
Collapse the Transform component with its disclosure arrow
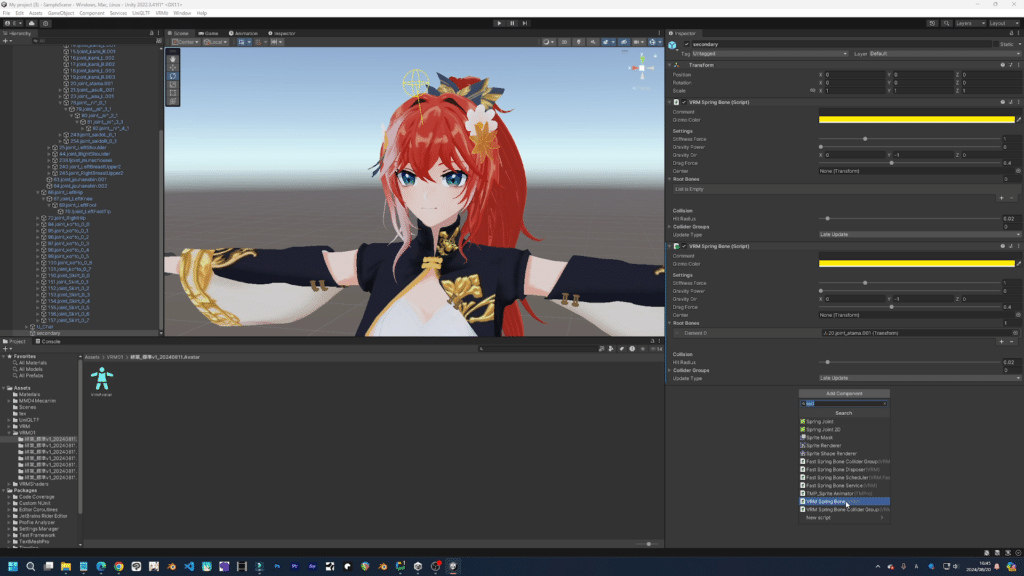671,64
